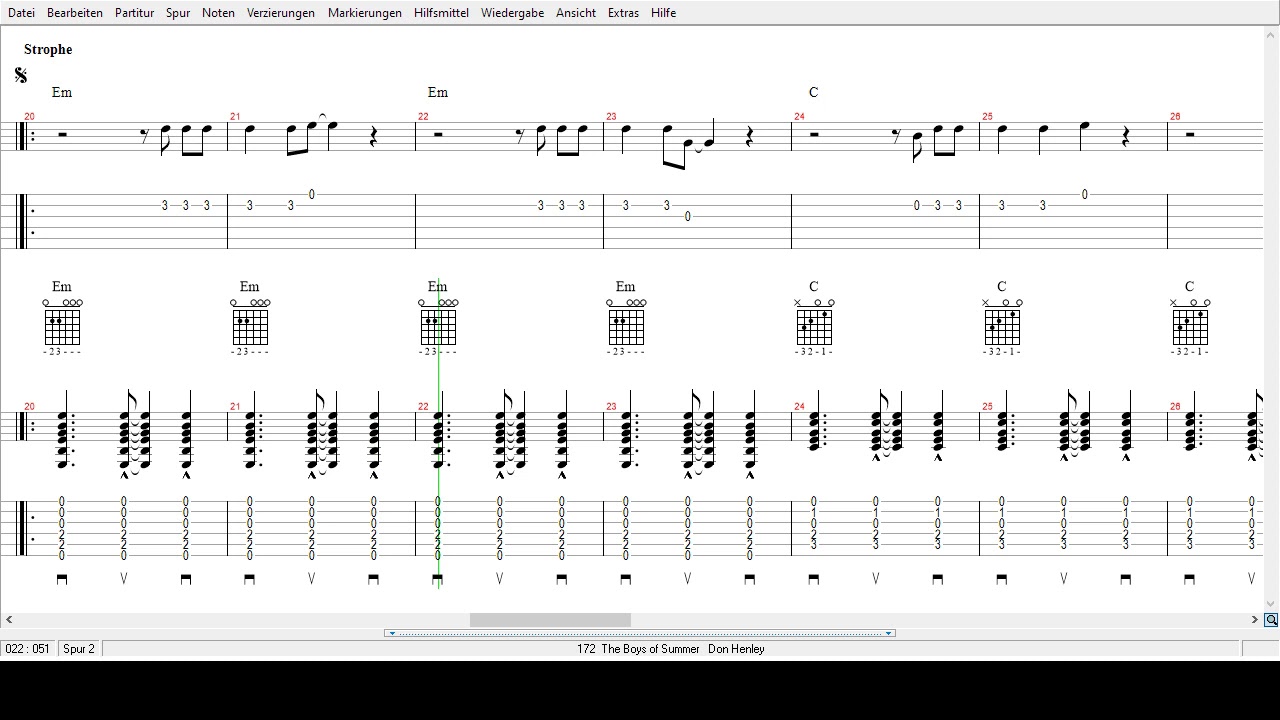Image resolution: width=1280 pixels, height=720 pixels.
Task: Click the Strophe section label
Action: tap(48, 49)
